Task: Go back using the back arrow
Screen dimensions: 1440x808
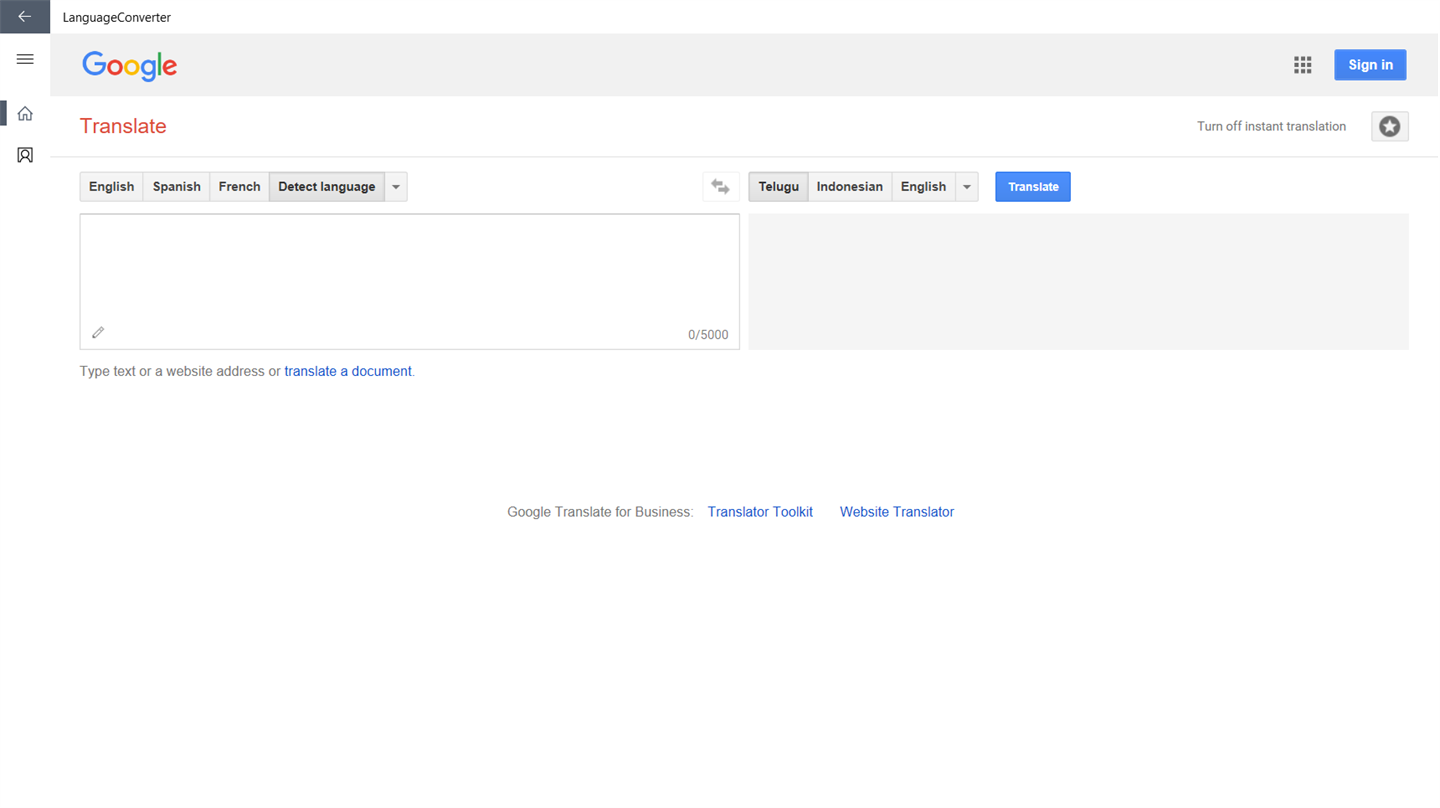Action: (x=25, y=17)
